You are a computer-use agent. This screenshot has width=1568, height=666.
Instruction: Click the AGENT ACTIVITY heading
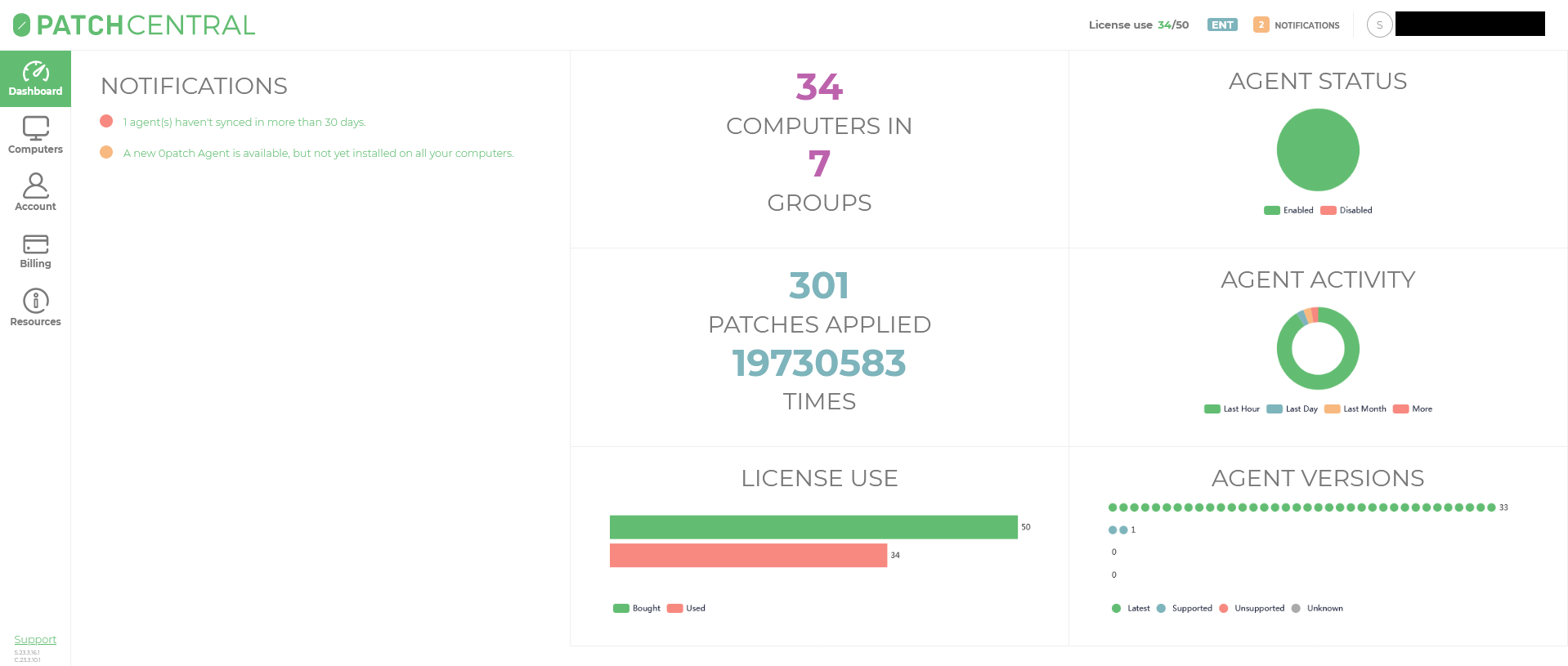coord(1318,279)
